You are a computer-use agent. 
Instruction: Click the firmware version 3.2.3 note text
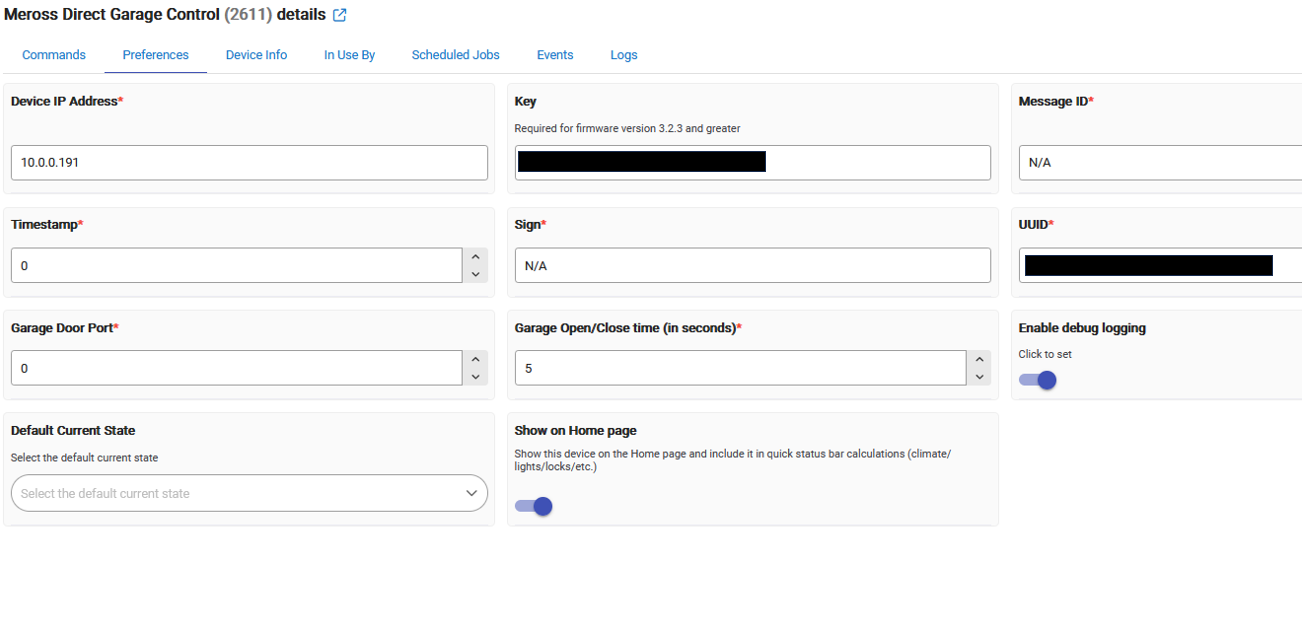coord(627,128)
